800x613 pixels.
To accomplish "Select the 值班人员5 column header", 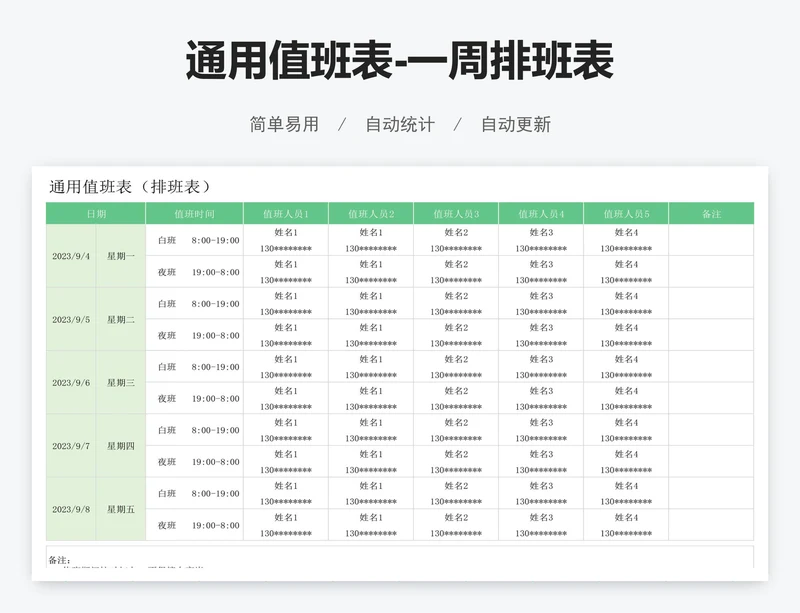I will [626, 213].
